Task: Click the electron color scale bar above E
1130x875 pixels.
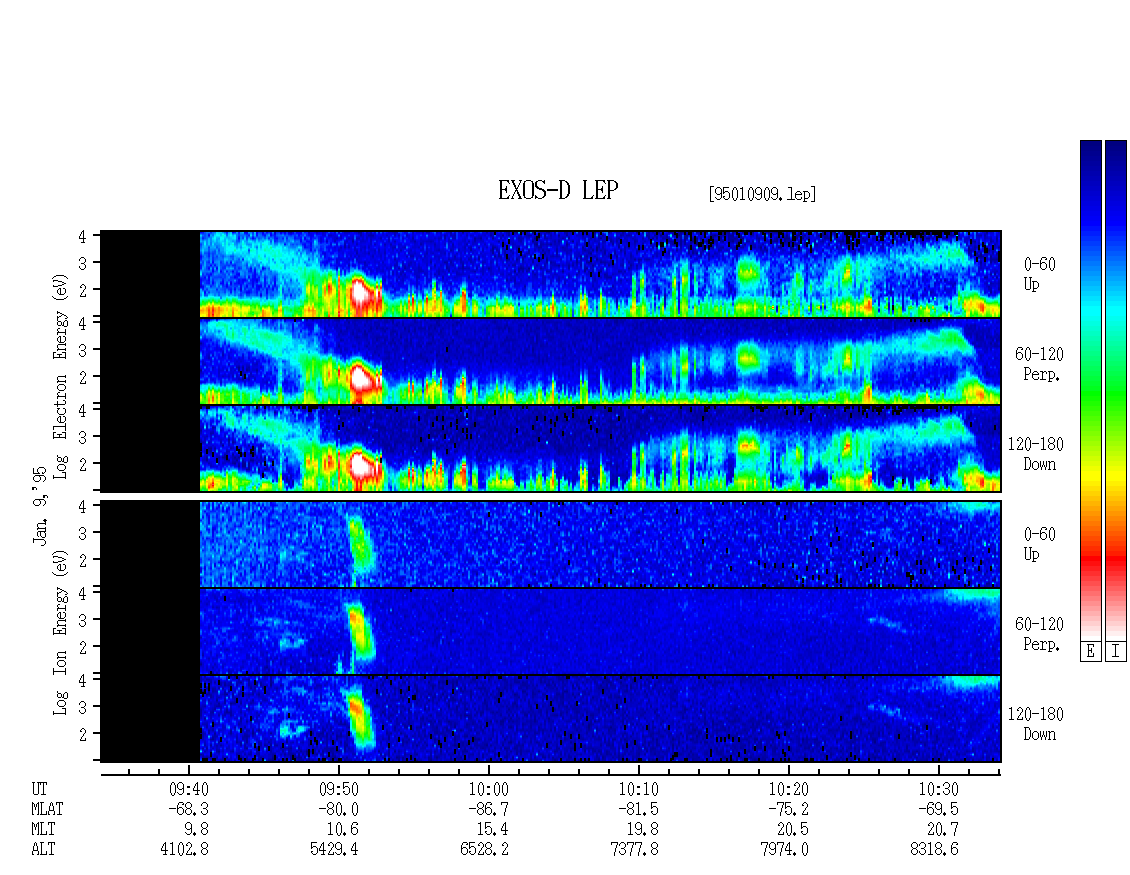Action: point(1090,390)
